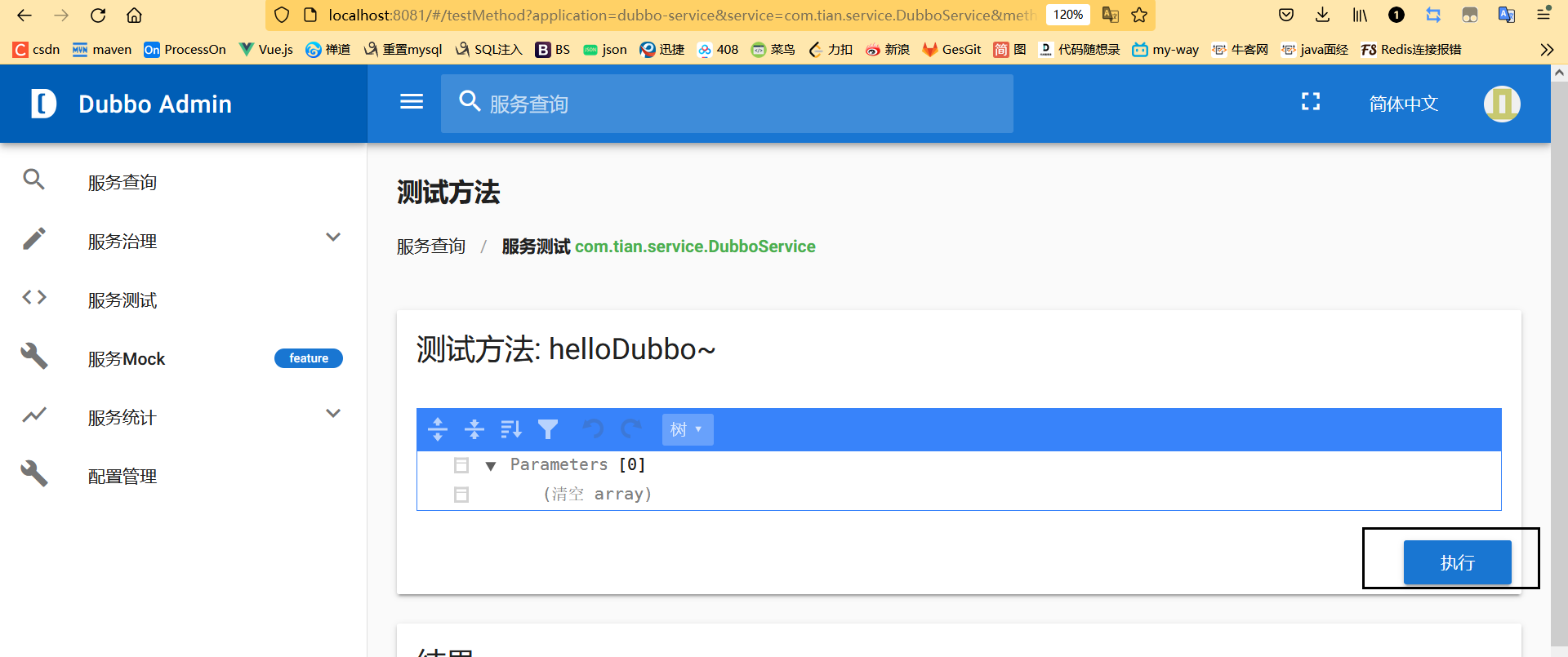Open 服务查询 in the sidebar

click(183, 182)
